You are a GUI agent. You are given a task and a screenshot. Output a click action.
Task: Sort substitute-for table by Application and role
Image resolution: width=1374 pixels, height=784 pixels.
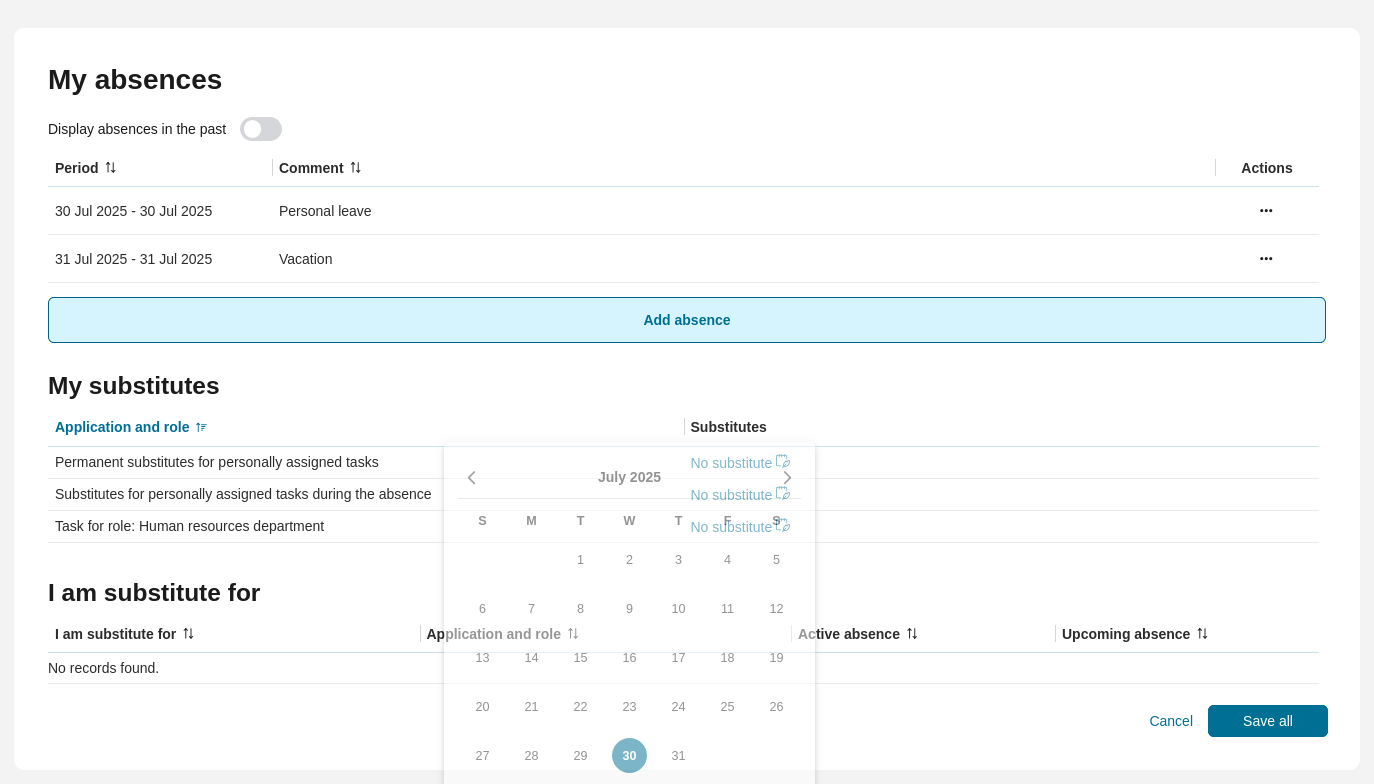click(x=573, y=633)
